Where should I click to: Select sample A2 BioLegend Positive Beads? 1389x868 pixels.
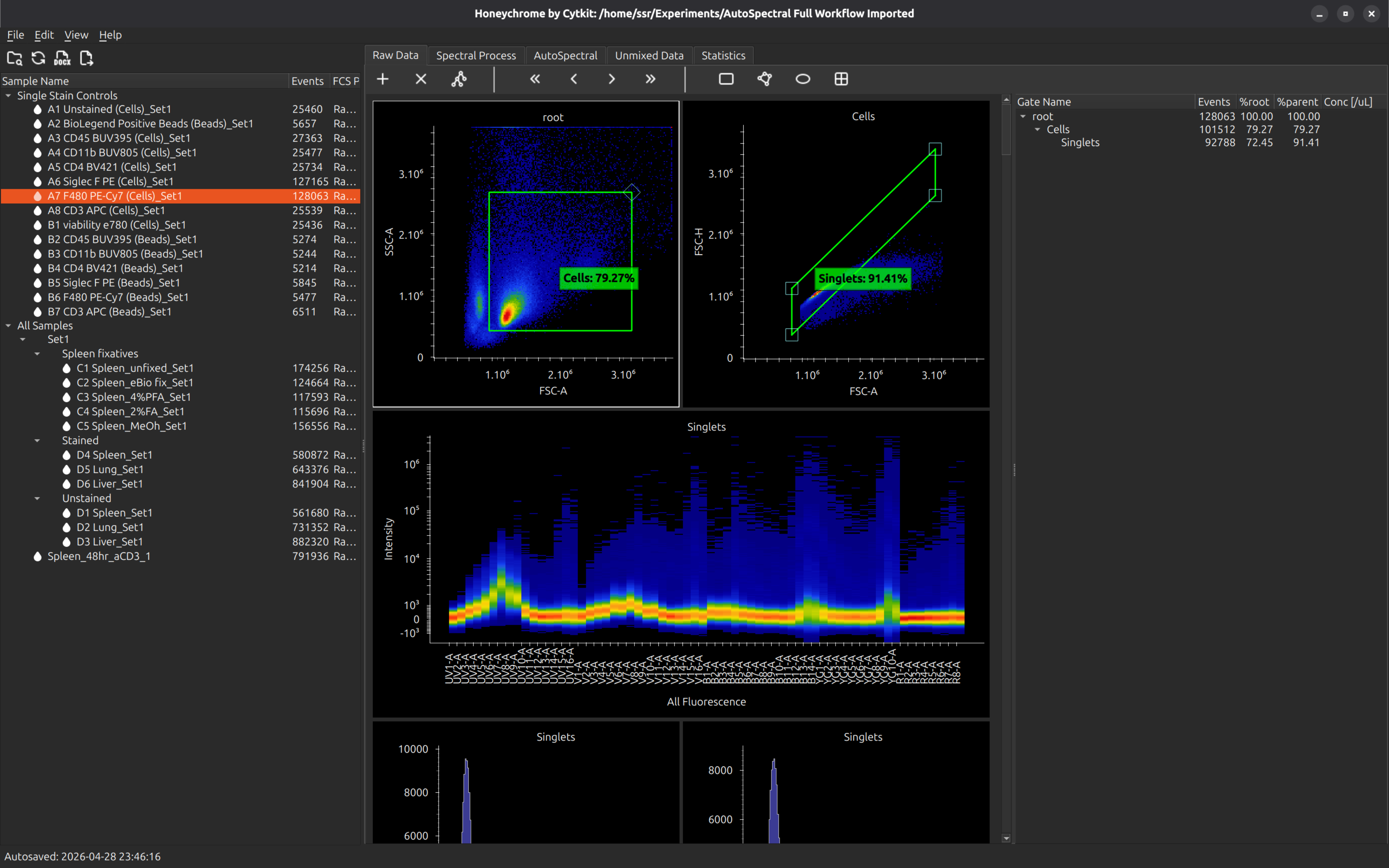(180, 123)
